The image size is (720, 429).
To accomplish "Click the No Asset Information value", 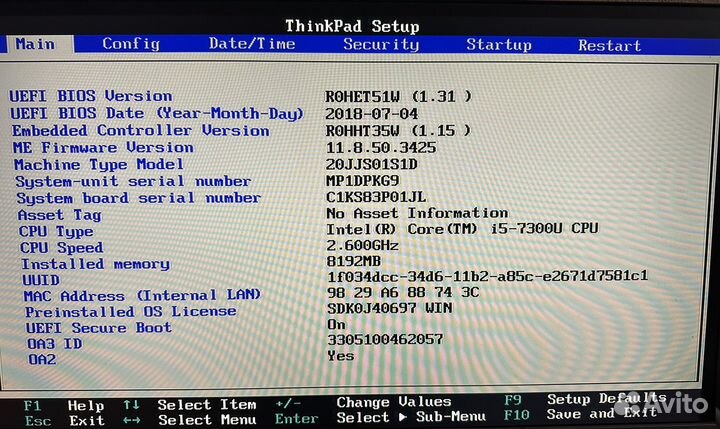I will click(417, 214).
